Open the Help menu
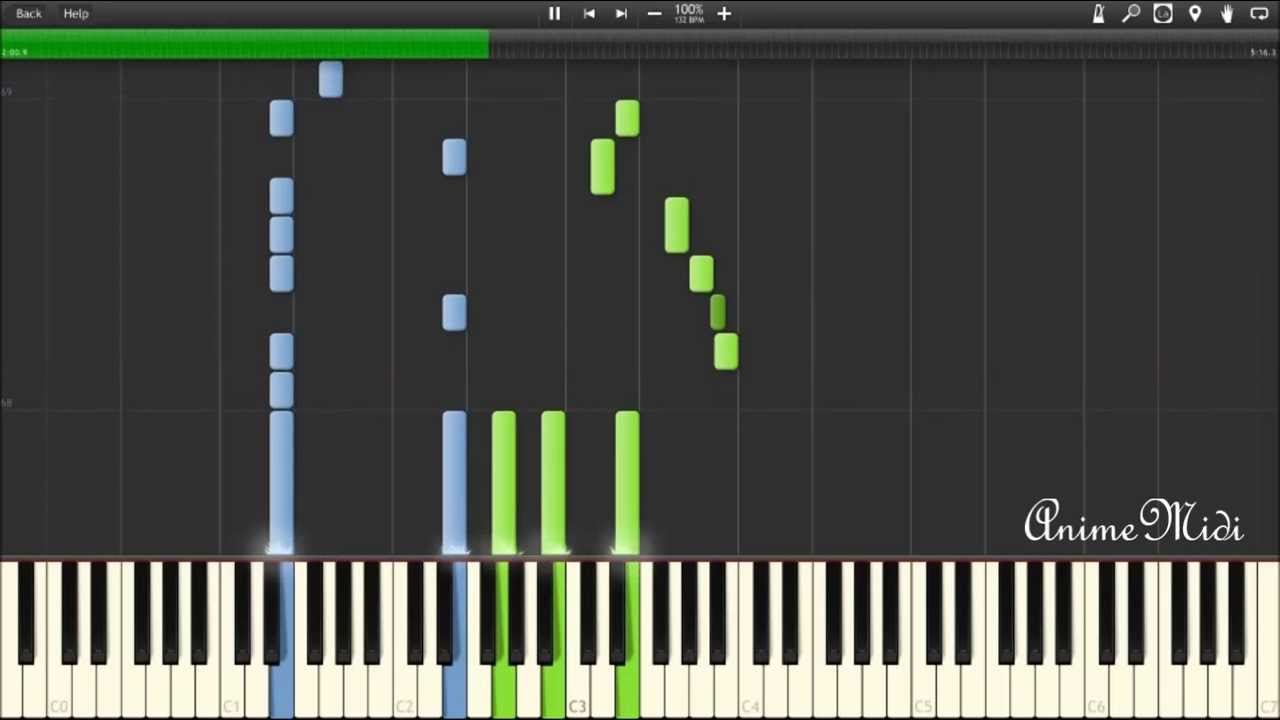Screen dimensions: 1280x720 (76, 13)
